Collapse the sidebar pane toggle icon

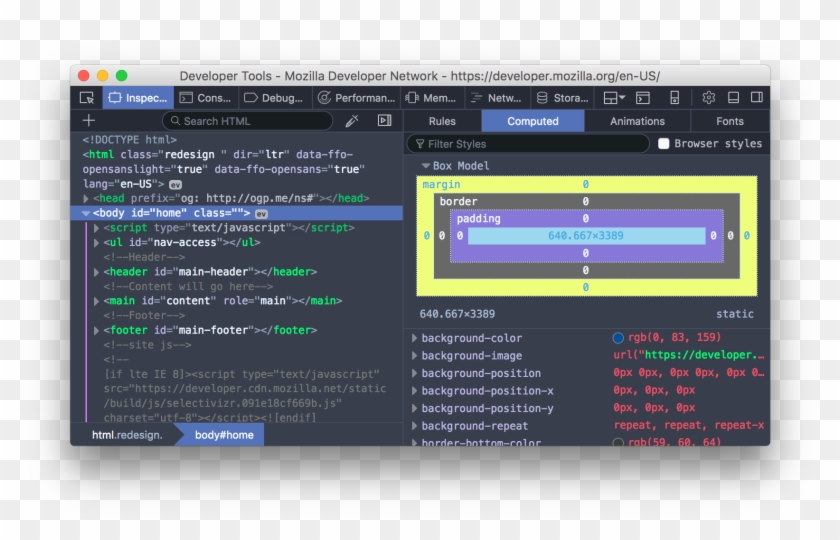[384, 121]
